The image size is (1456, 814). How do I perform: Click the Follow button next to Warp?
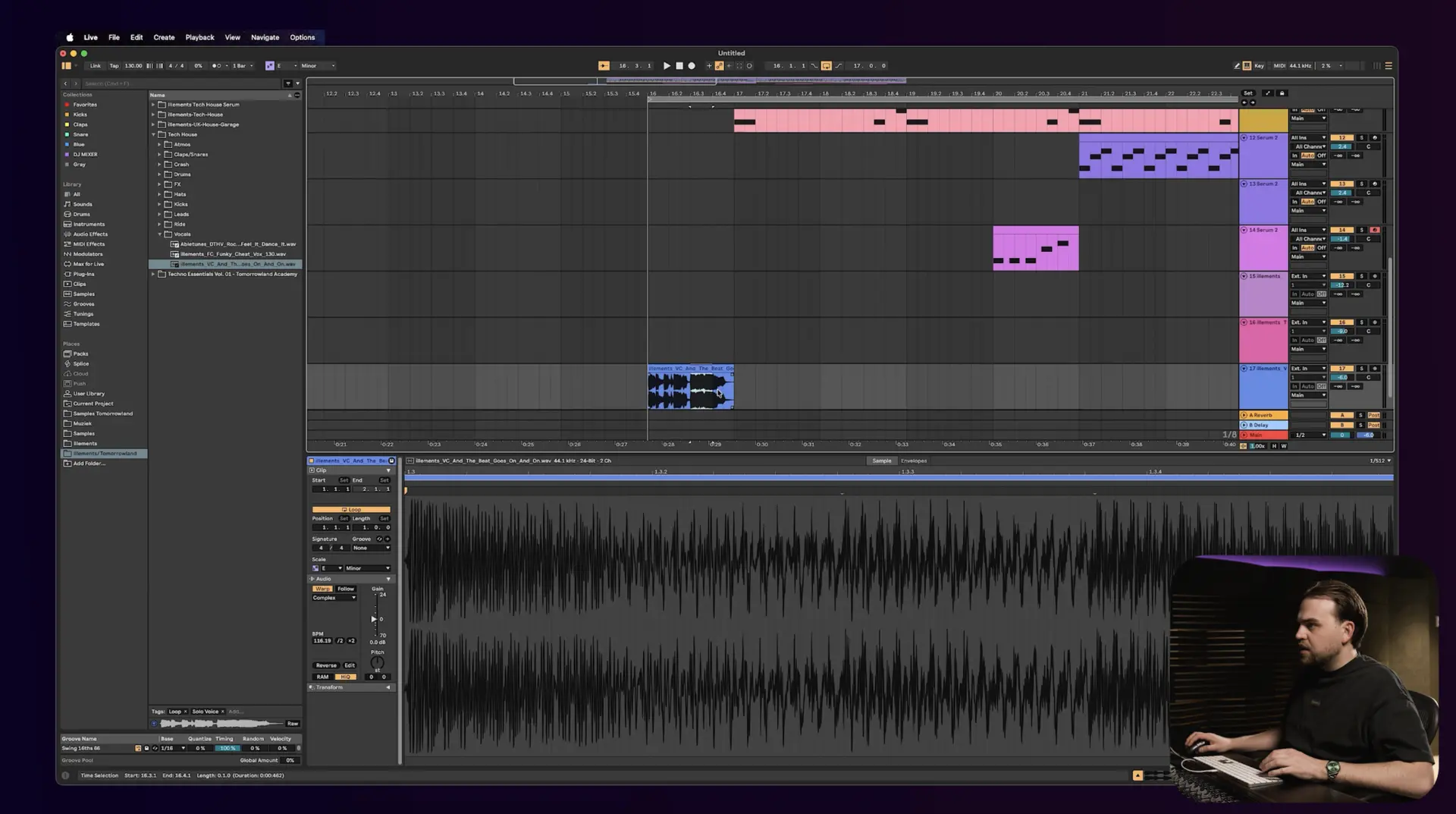click(x=346, y=589)
